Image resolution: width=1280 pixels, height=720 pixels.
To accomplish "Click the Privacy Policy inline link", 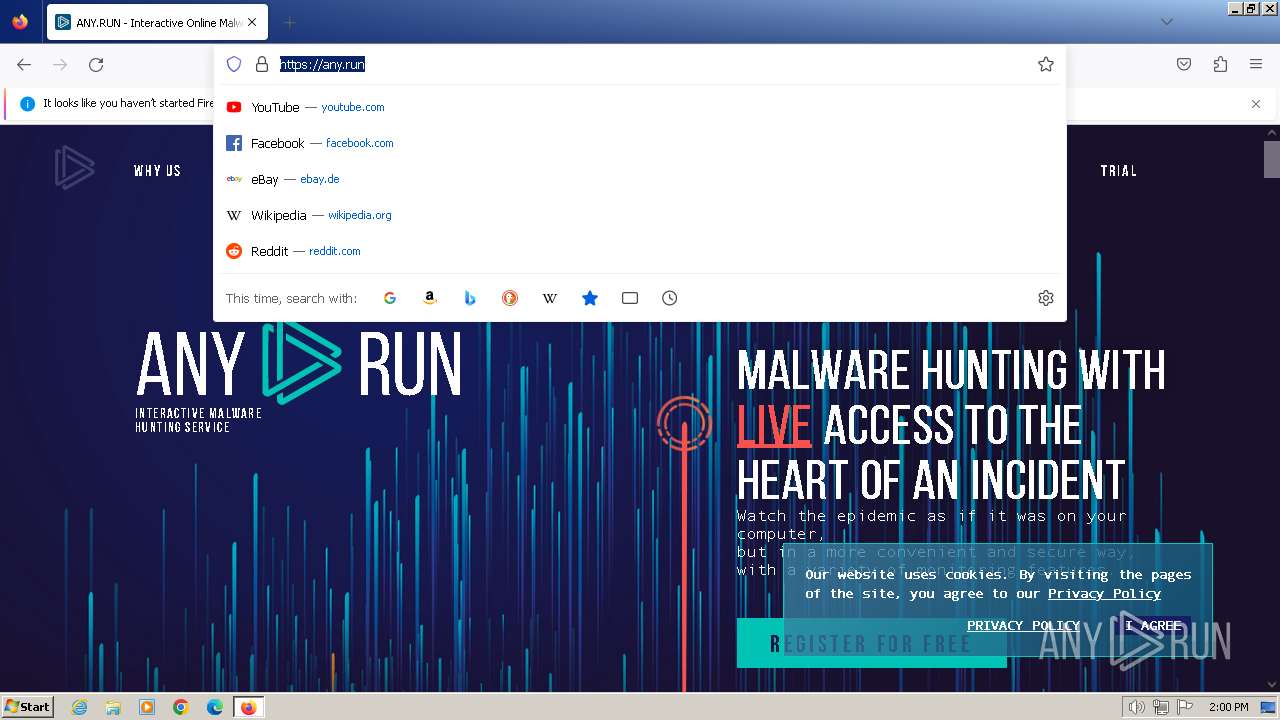I will [1104, 593].
